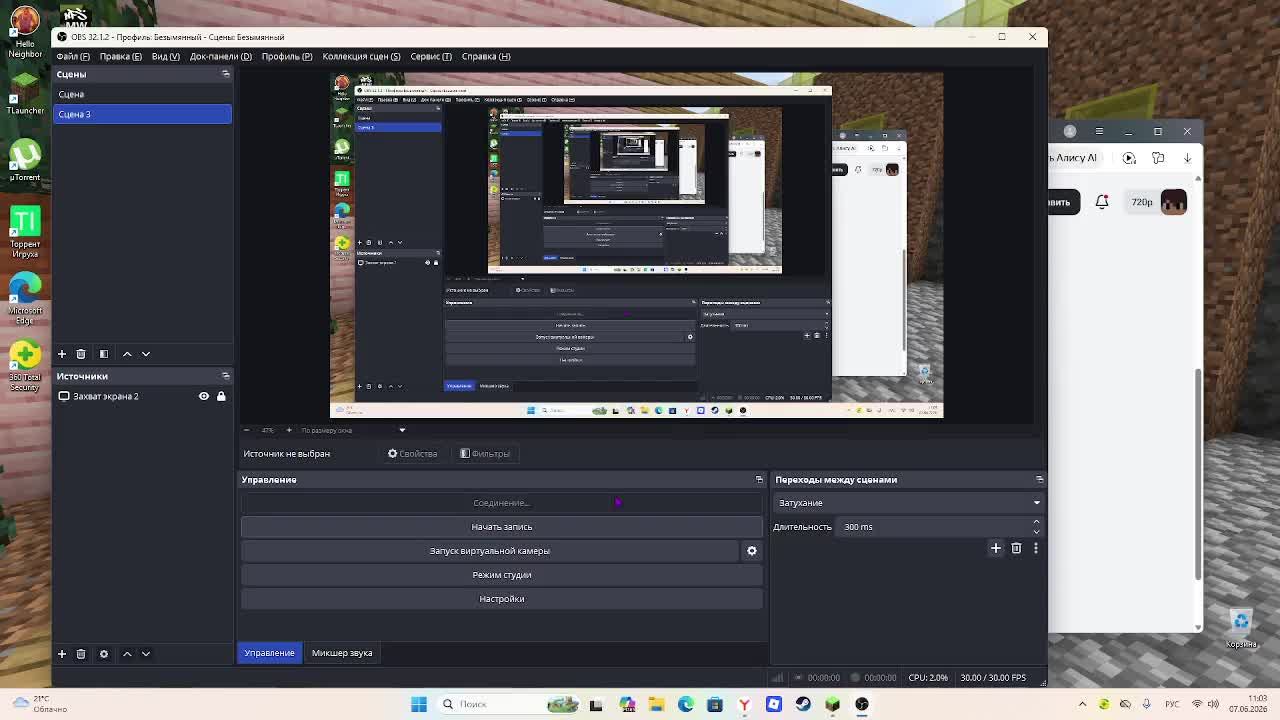Open preview scaling dropdown По размеру окна
Viewport: 1280px width, 720px height.
(353, 430)
